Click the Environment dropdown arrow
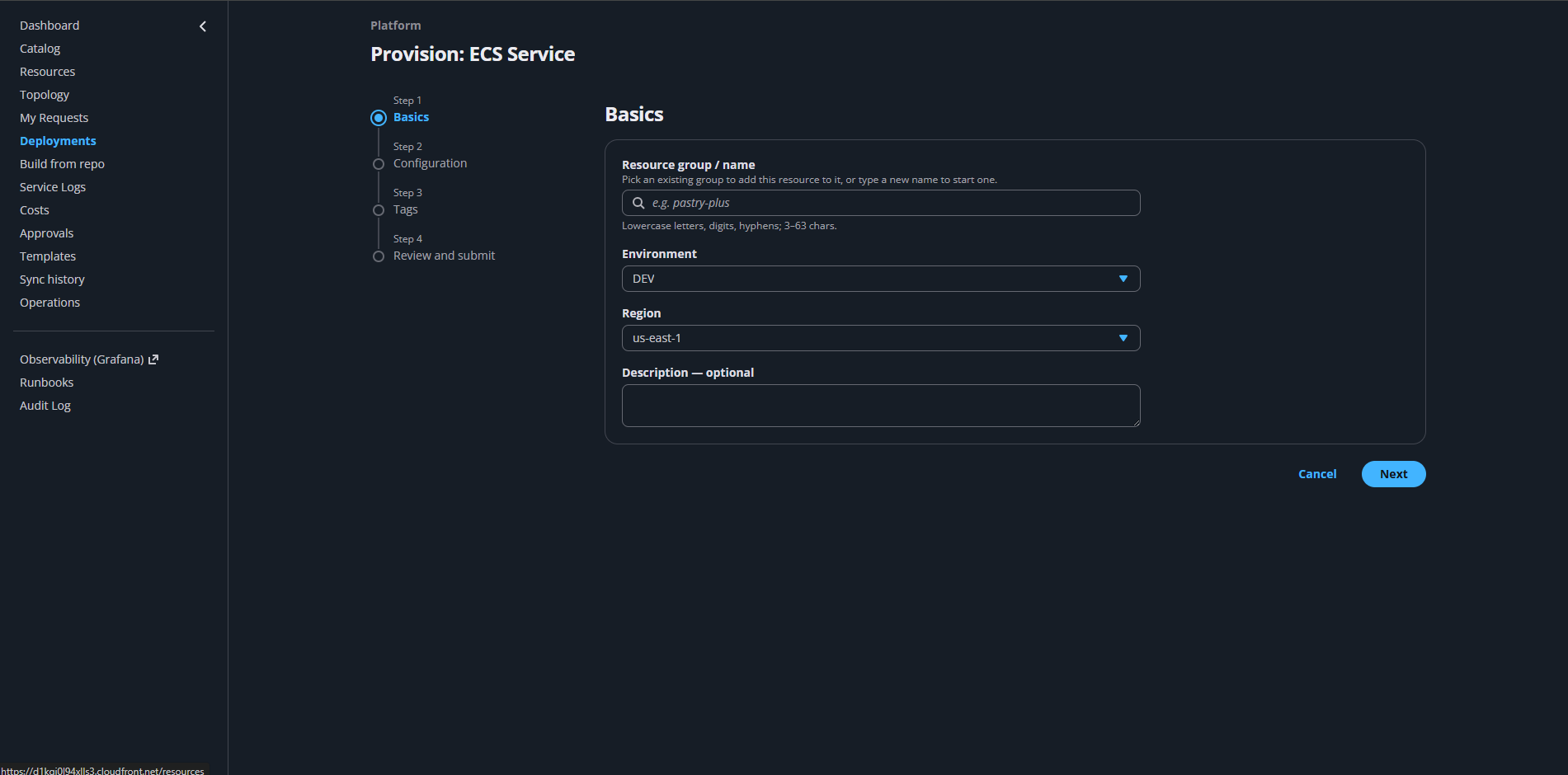This screenshot has width=1568, height=775. pyautogui.click(x=1123, y=279)
